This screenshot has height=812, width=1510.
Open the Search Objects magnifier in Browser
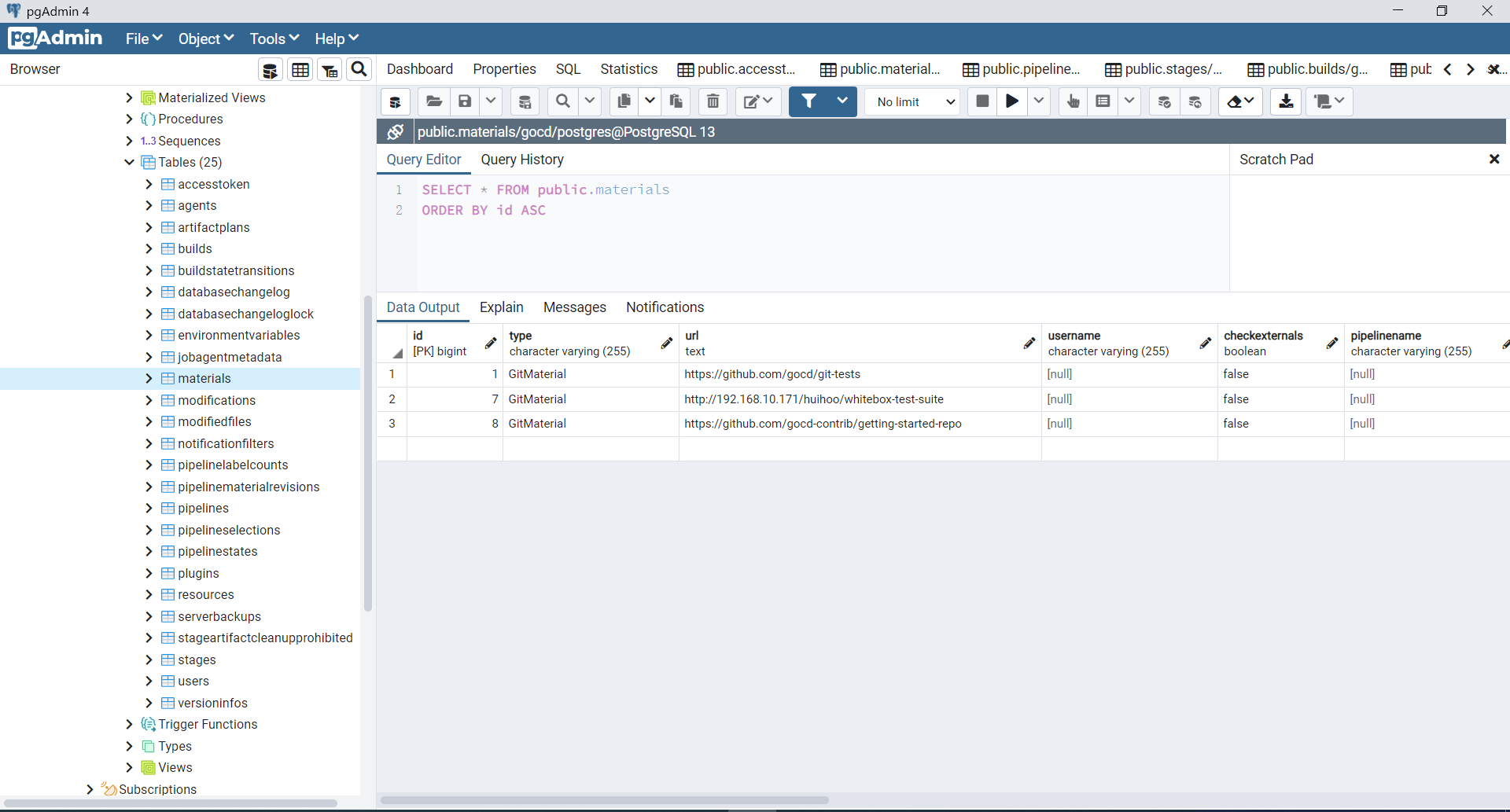[359, 69]
